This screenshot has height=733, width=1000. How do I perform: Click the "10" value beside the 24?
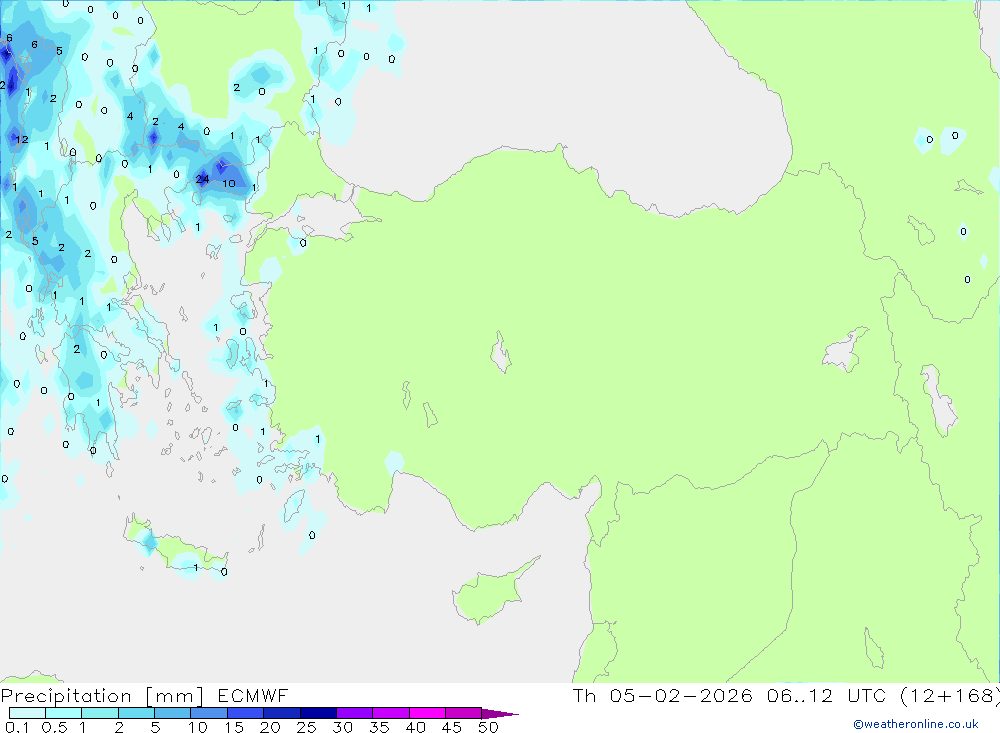(228, 184)
